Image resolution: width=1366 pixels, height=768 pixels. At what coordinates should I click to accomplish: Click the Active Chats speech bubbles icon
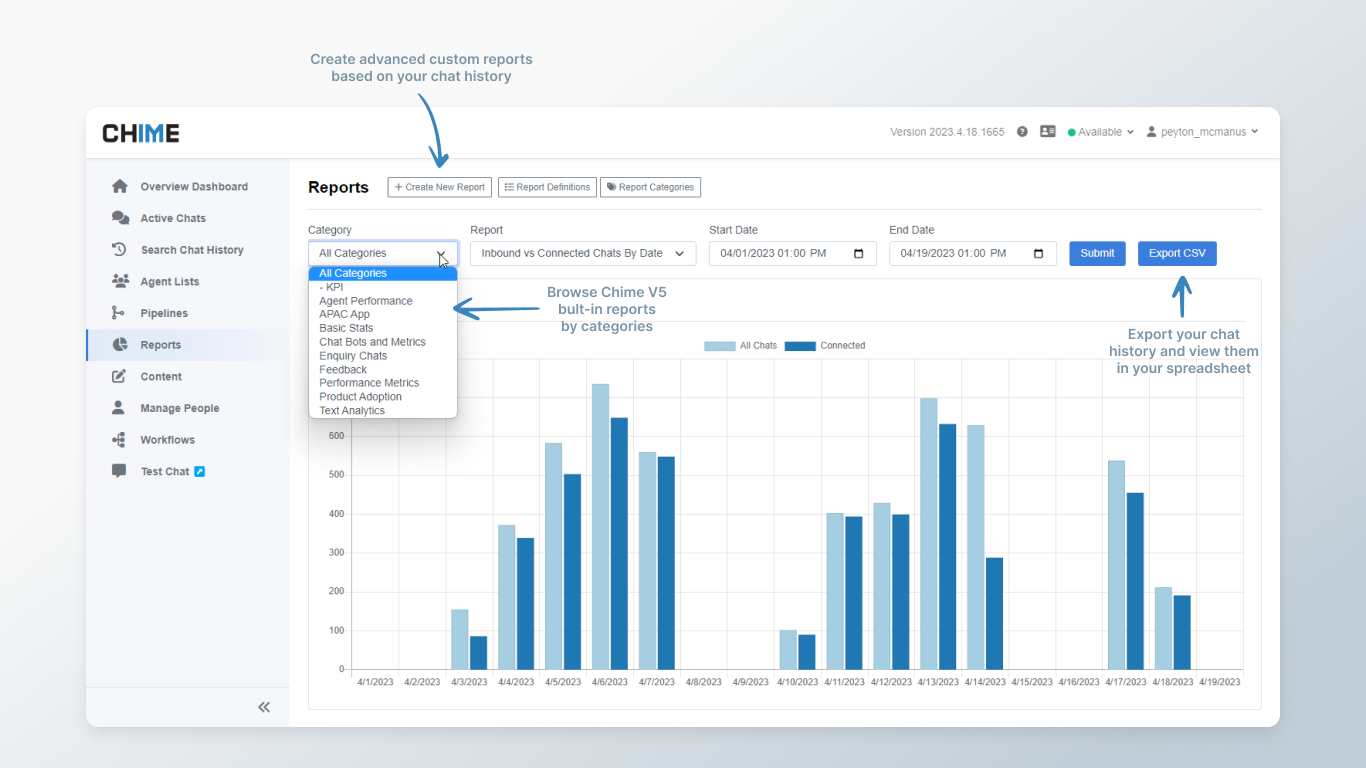[x=120, y=218]
